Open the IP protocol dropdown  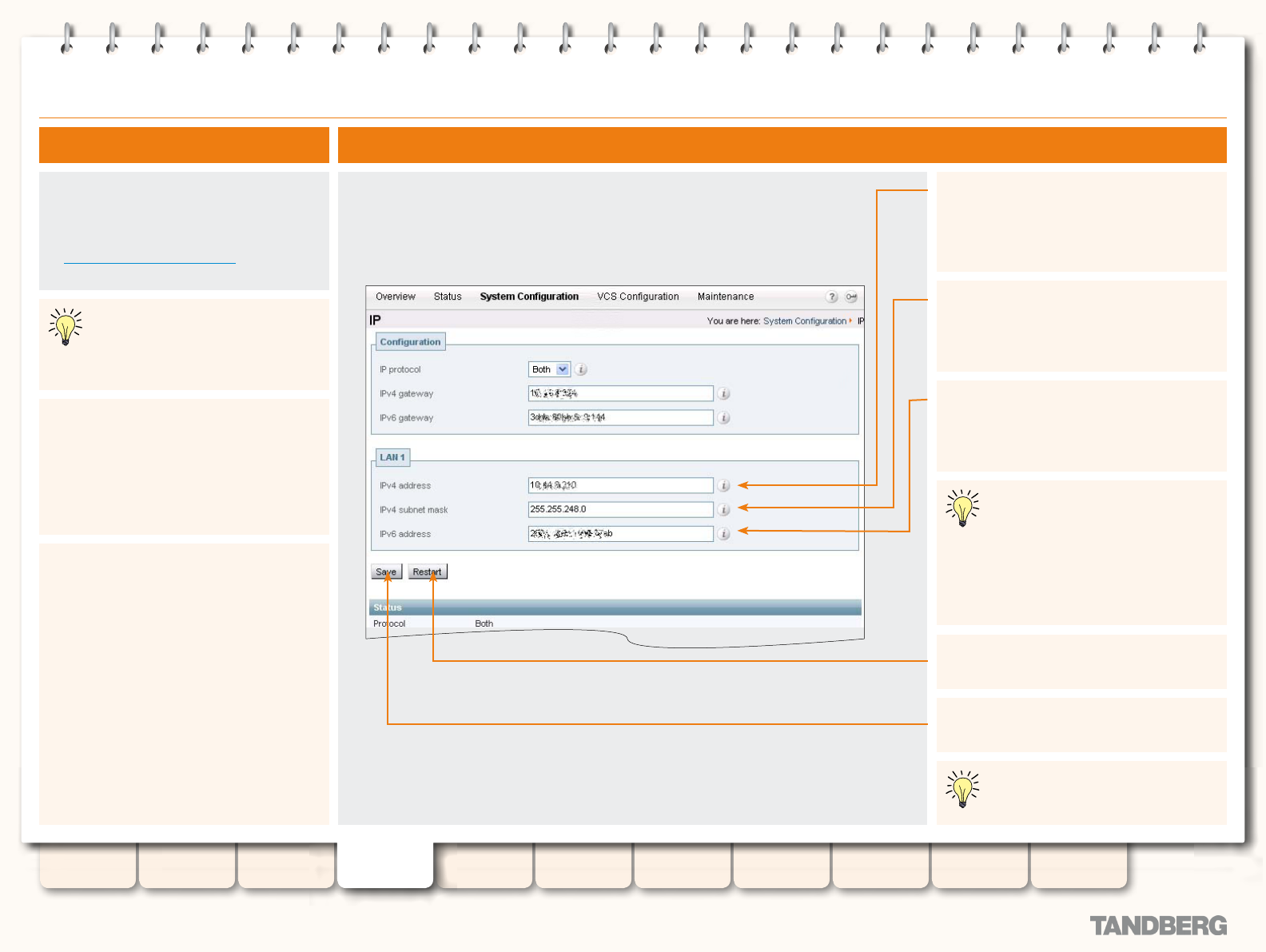pos(549,369)
